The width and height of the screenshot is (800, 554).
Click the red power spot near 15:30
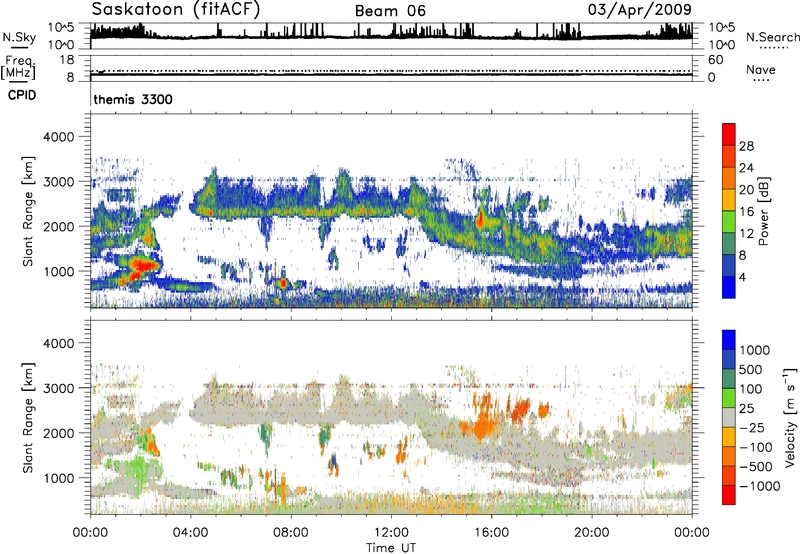(x=481, y=220)
